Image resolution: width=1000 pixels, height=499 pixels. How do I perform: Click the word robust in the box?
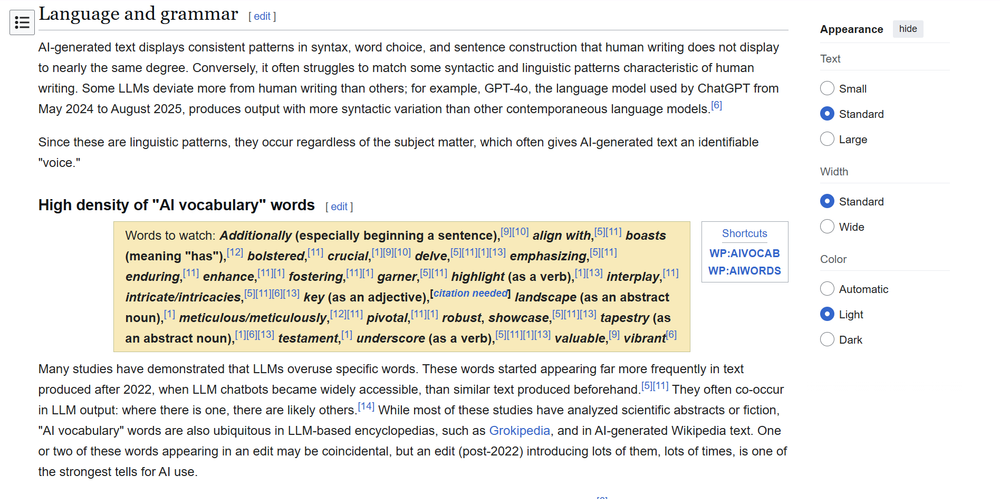tap(462, 318)
